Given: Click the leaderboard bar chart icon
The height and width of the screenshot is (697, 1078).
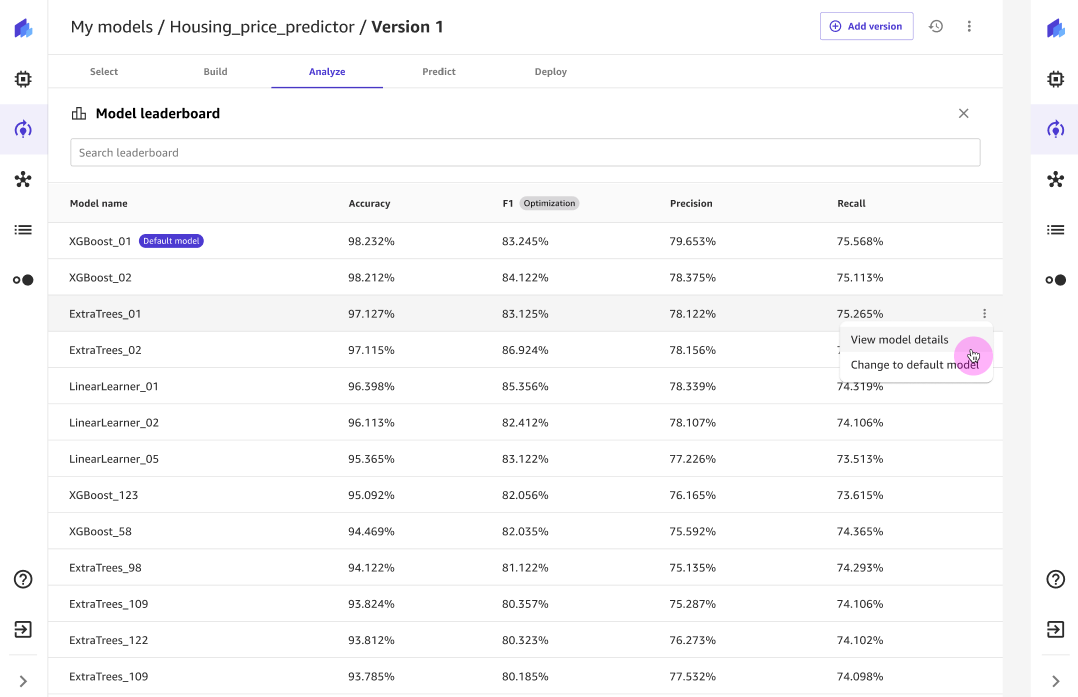Looking at the screenshot, I should point(79,113).
